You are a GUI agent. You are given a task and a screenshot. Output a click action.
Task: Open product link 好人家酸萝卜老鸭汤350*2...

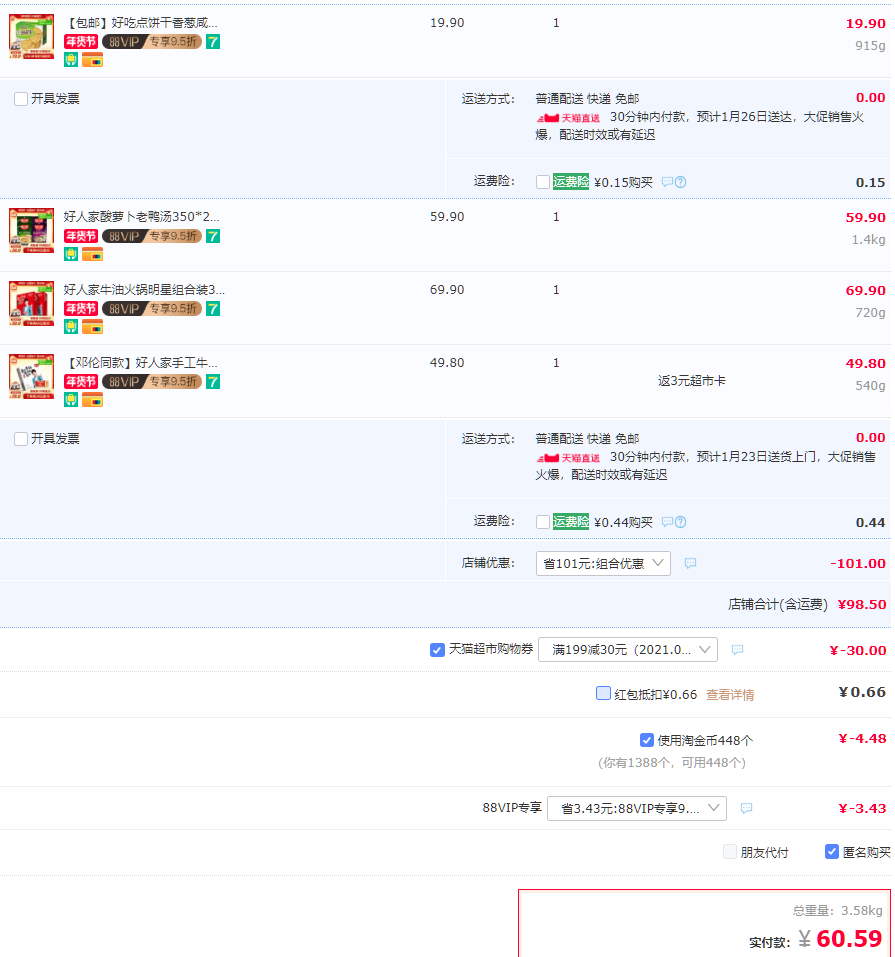tap(142, 217)
